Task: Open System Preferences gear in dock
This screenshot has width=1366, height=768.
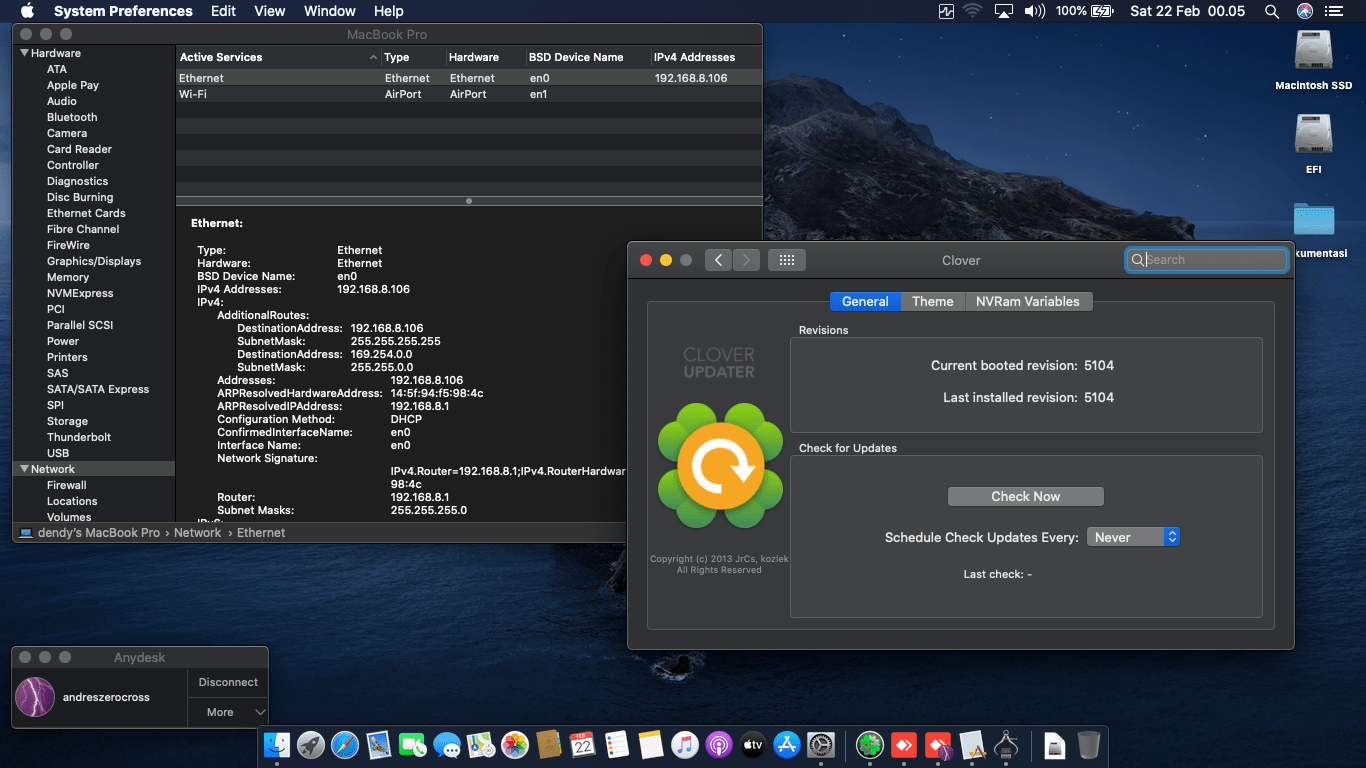Action: (x=821, y=745)
